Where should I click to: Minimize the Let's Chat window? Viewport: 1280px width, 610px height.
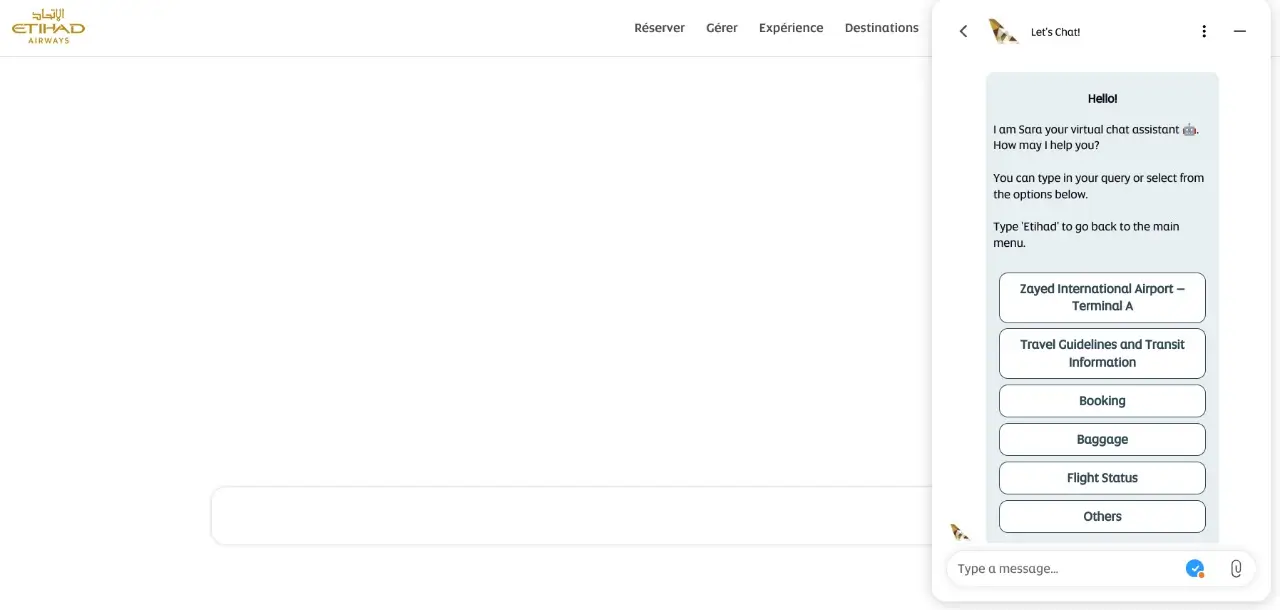1240,31
